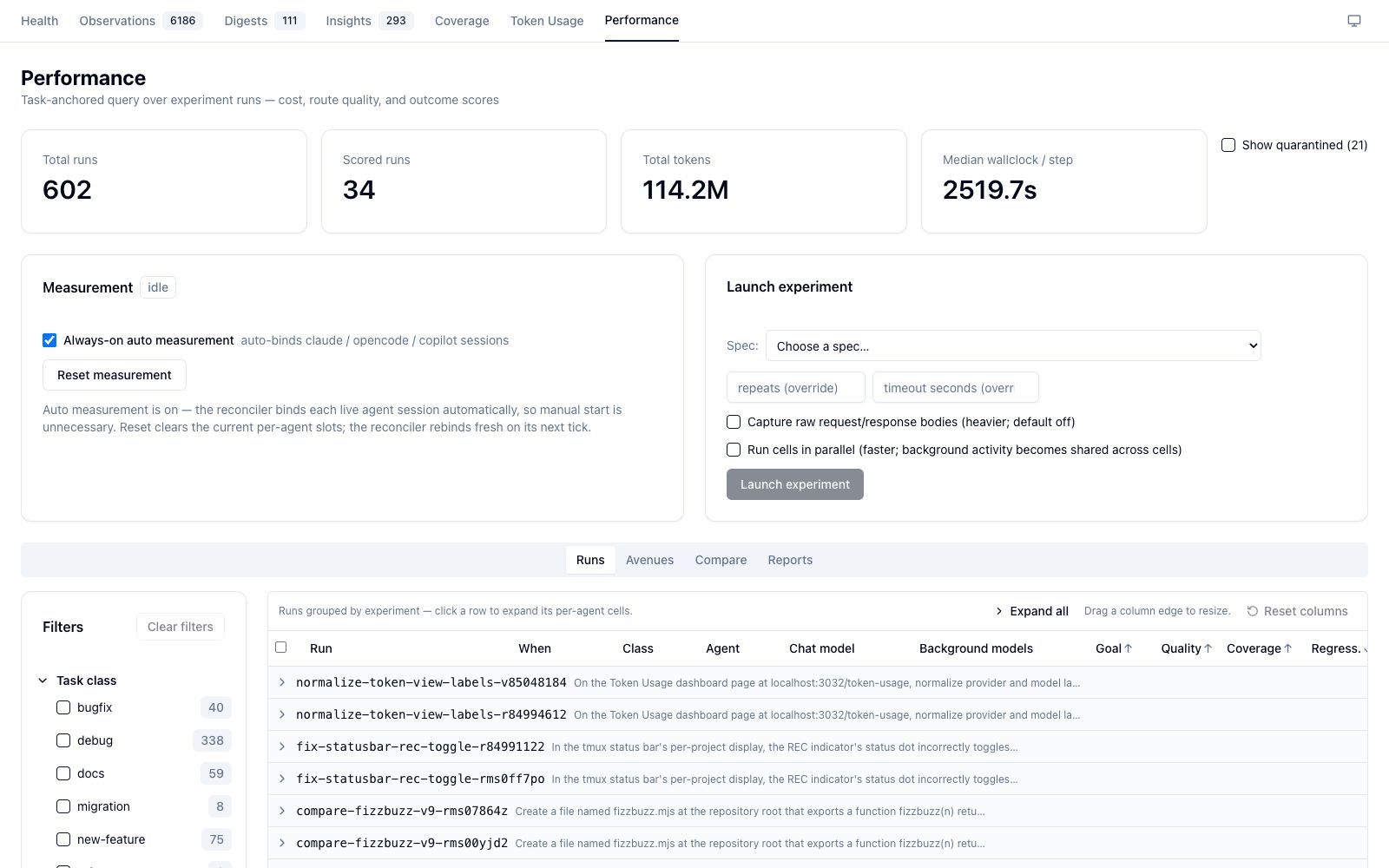Check the debug task class filter
The height and width of the screenshot is (868, 1389).
pos(63,740)
